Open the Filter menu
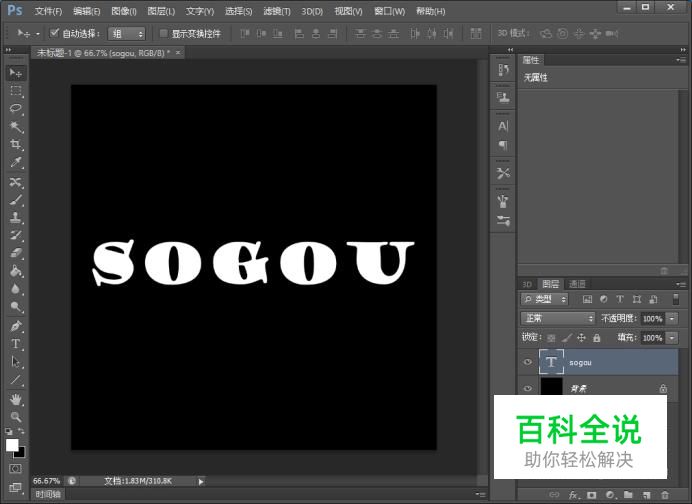 point(277,11)
